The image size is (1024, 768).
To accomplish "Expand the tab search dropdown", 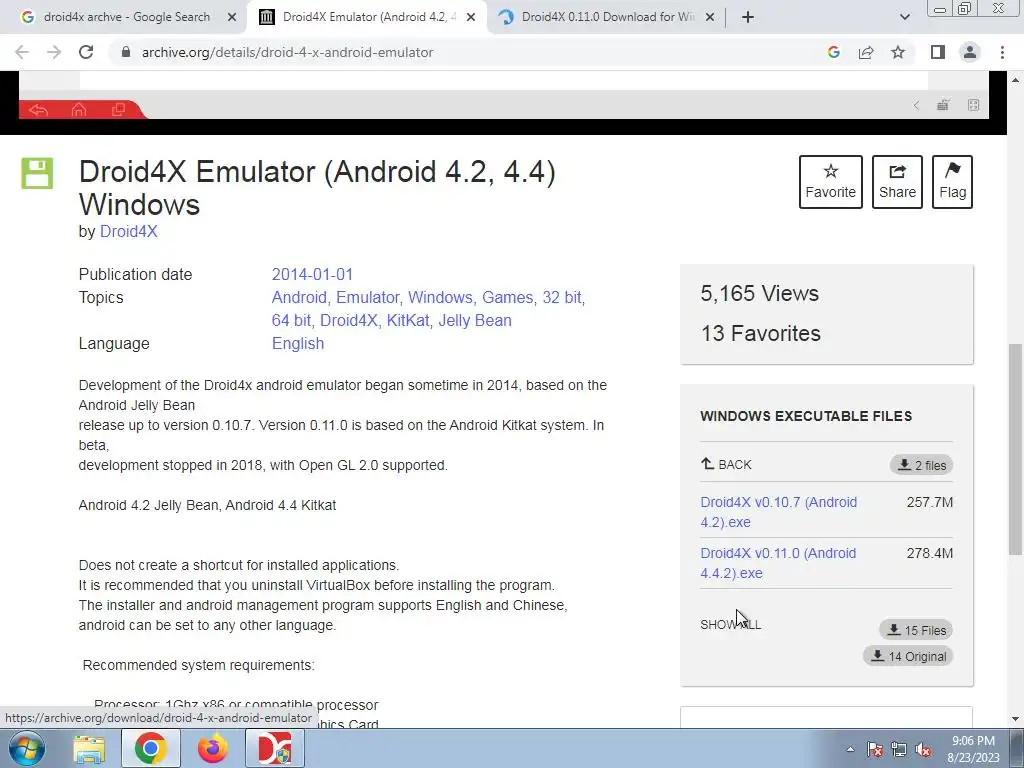I will tap(904, 18).
